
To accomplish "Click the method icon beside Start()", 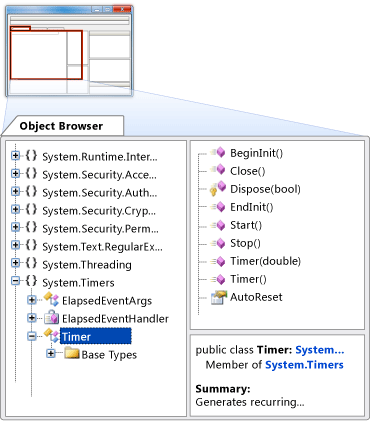I will pos(218,225).
